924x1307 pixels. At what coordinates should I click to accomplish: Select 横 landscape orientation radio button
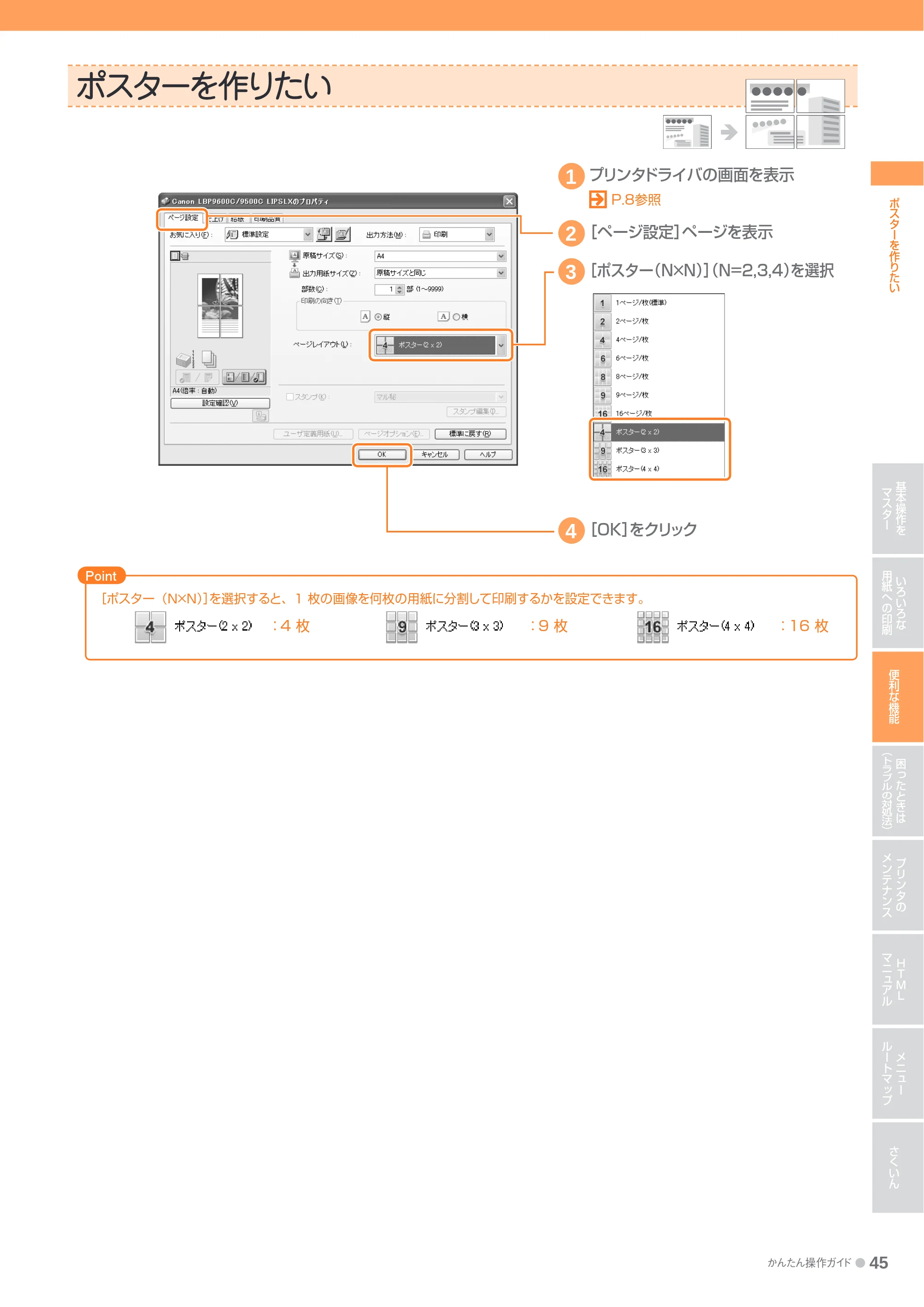click(456, 317)
